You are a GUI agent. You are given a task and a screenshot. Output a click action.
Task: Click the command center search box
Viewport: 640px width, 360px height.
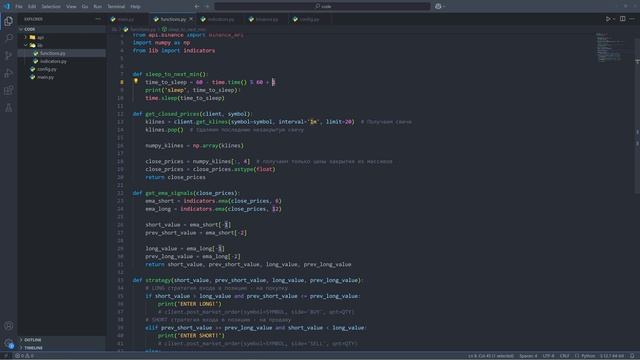[x=322, y=6]
